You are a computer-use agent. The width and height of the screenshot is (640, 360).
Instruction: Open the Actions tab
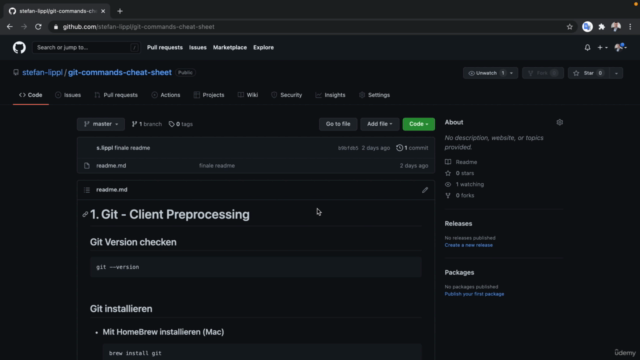(x=166, y=95)
